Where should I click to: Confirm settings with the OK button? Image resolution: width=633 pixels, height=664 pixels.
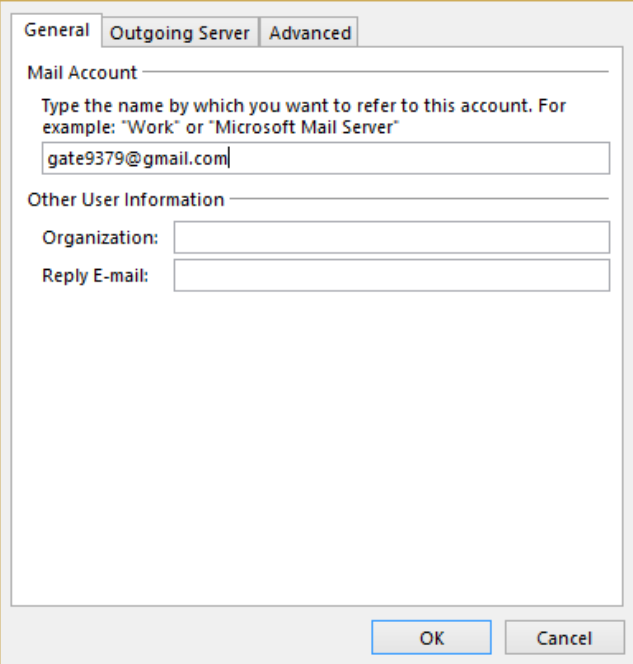[431, 638]
